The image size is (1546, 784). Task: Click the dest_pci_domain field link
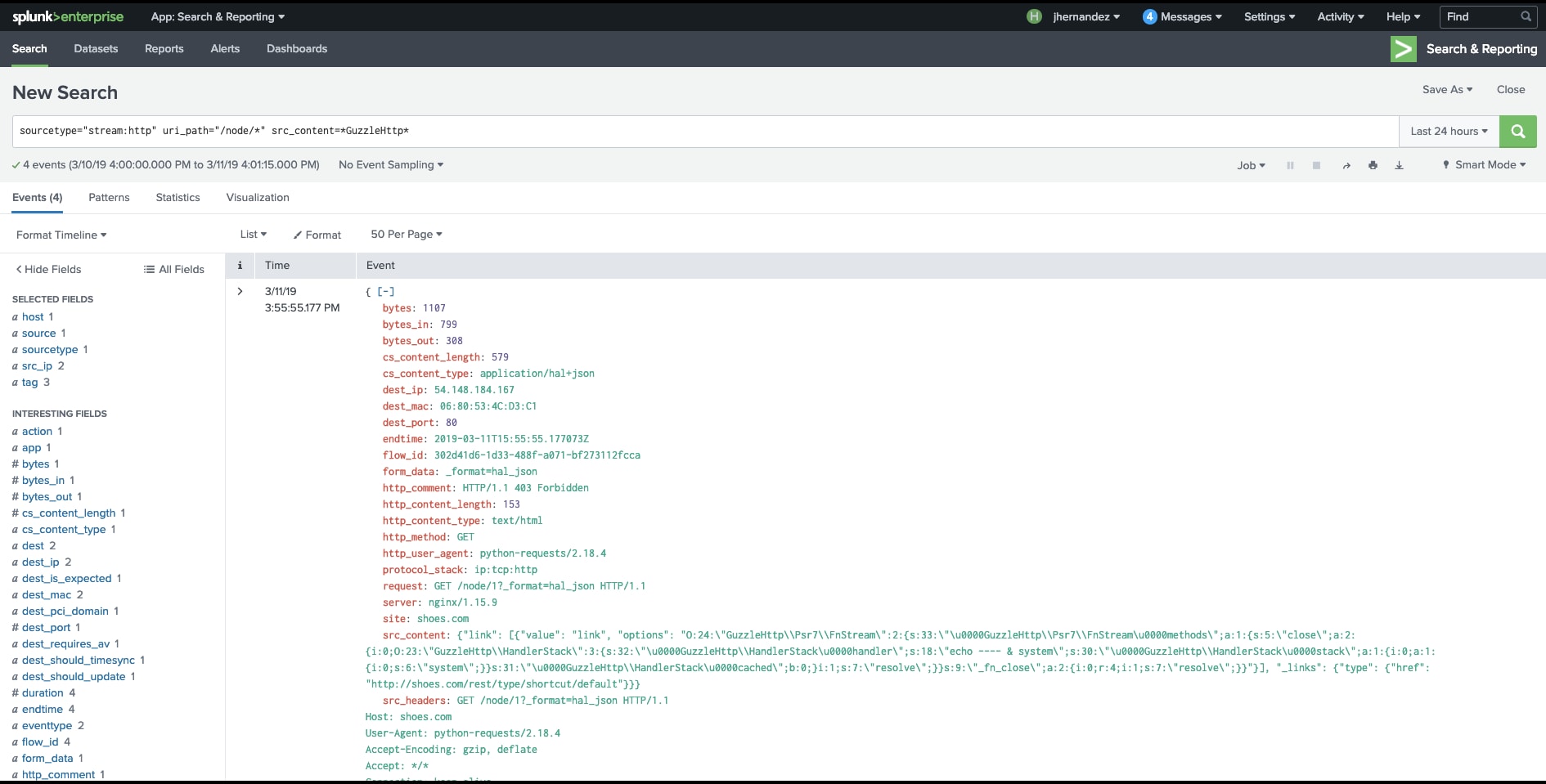point(65,612)
